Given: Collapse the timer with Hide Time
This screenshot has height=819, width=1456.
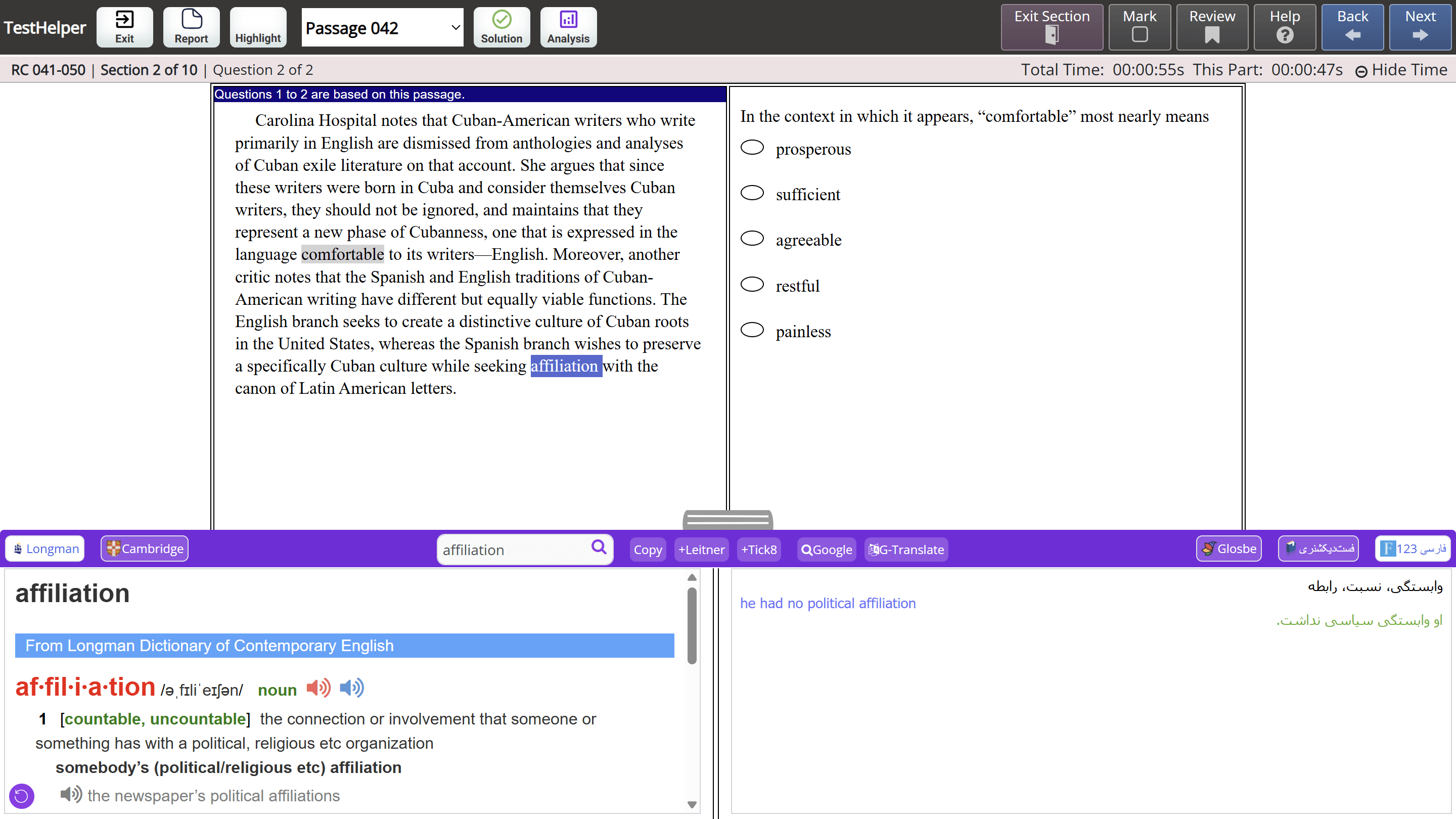Looking at the screenshot, I should (1401, 70).
